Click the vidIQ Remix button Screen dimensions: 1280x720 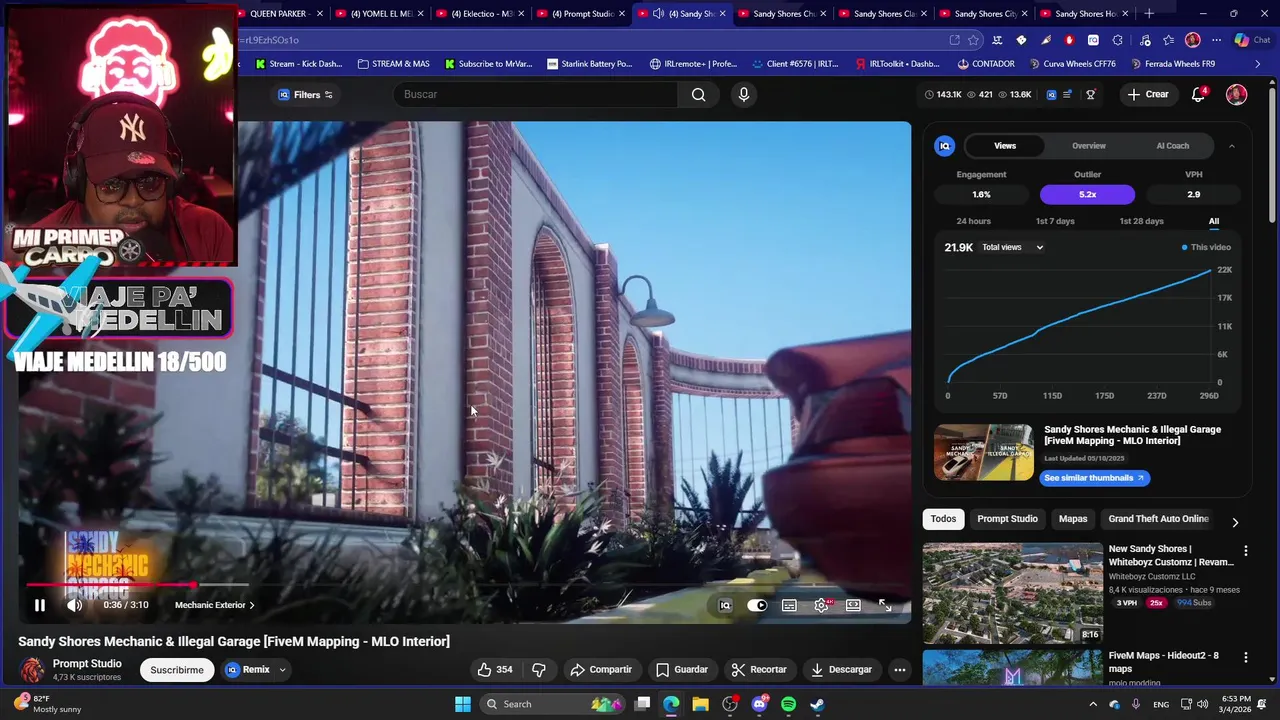(x=248, y=670)
